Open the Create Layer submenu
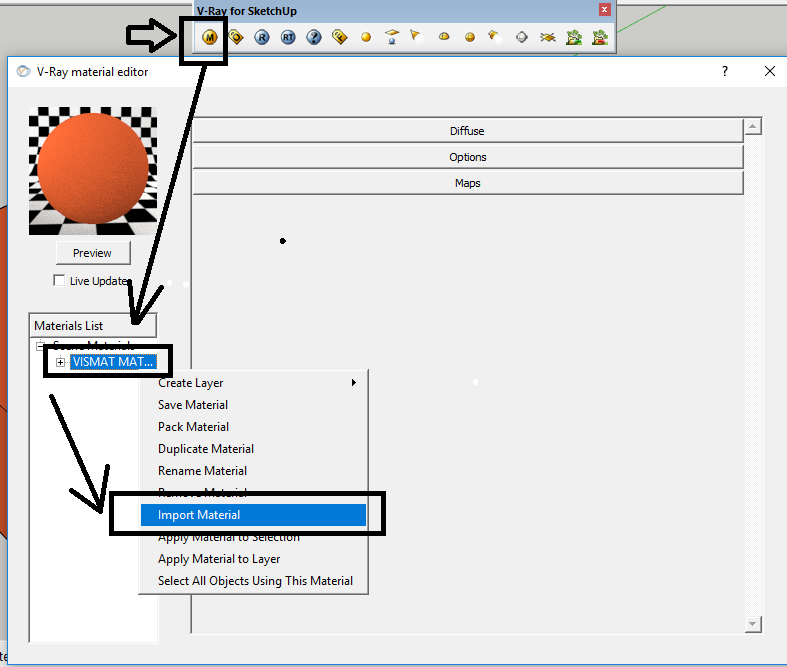This screenshot has width=787, height=667. [253, 383]
